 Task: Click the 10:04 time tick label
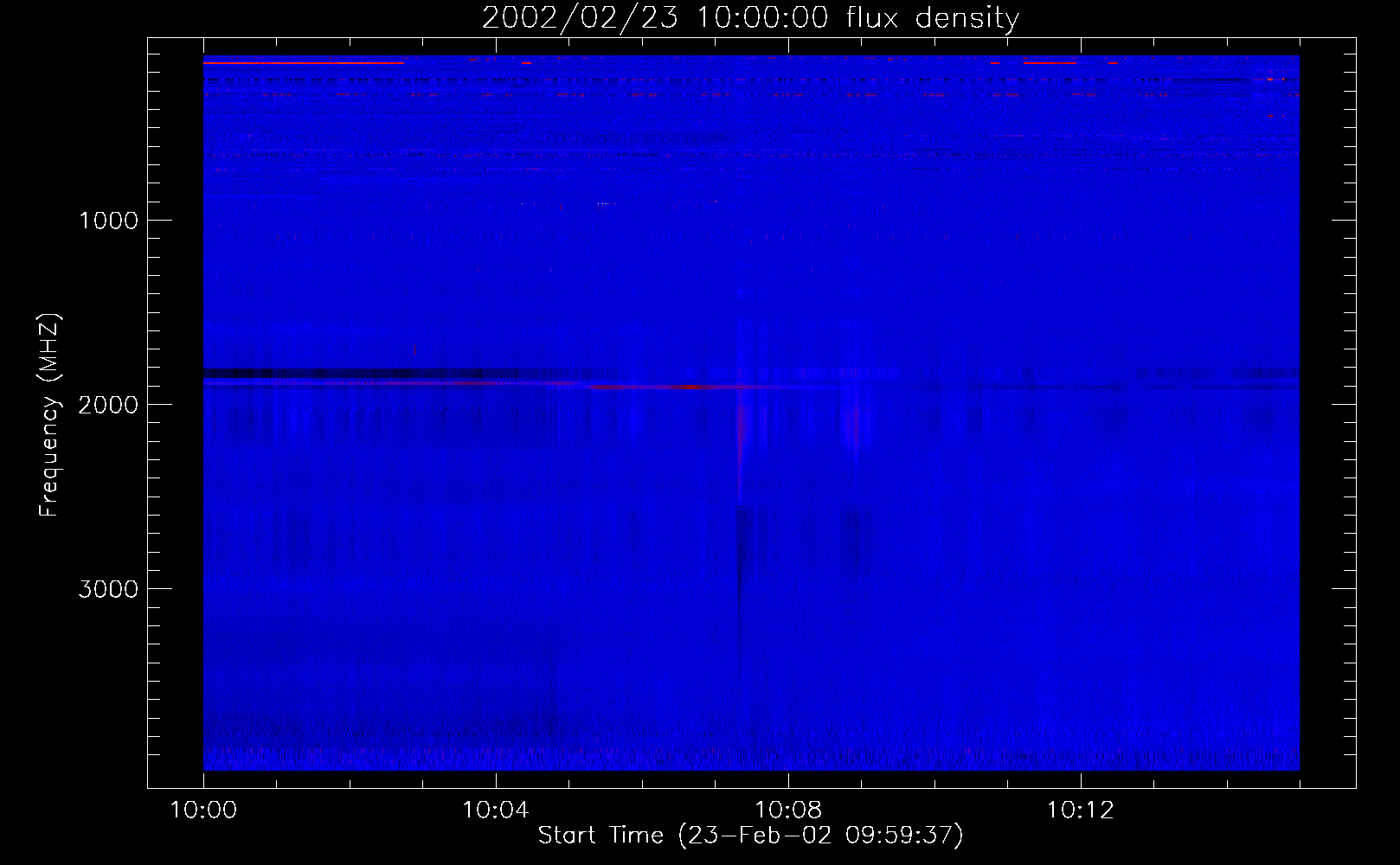click(496, 810)
